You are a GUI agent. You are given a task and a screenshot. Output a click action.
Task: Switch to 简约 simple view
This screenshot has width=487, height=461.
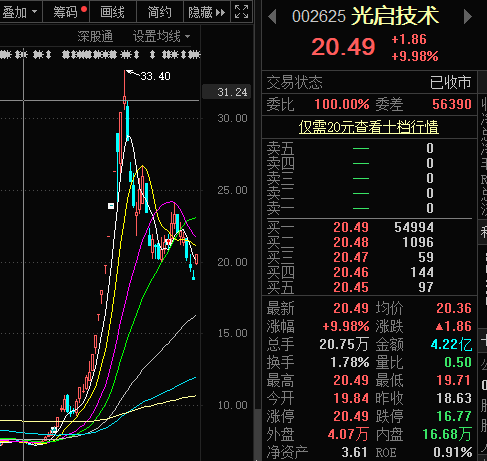click(x=159, y=12)
